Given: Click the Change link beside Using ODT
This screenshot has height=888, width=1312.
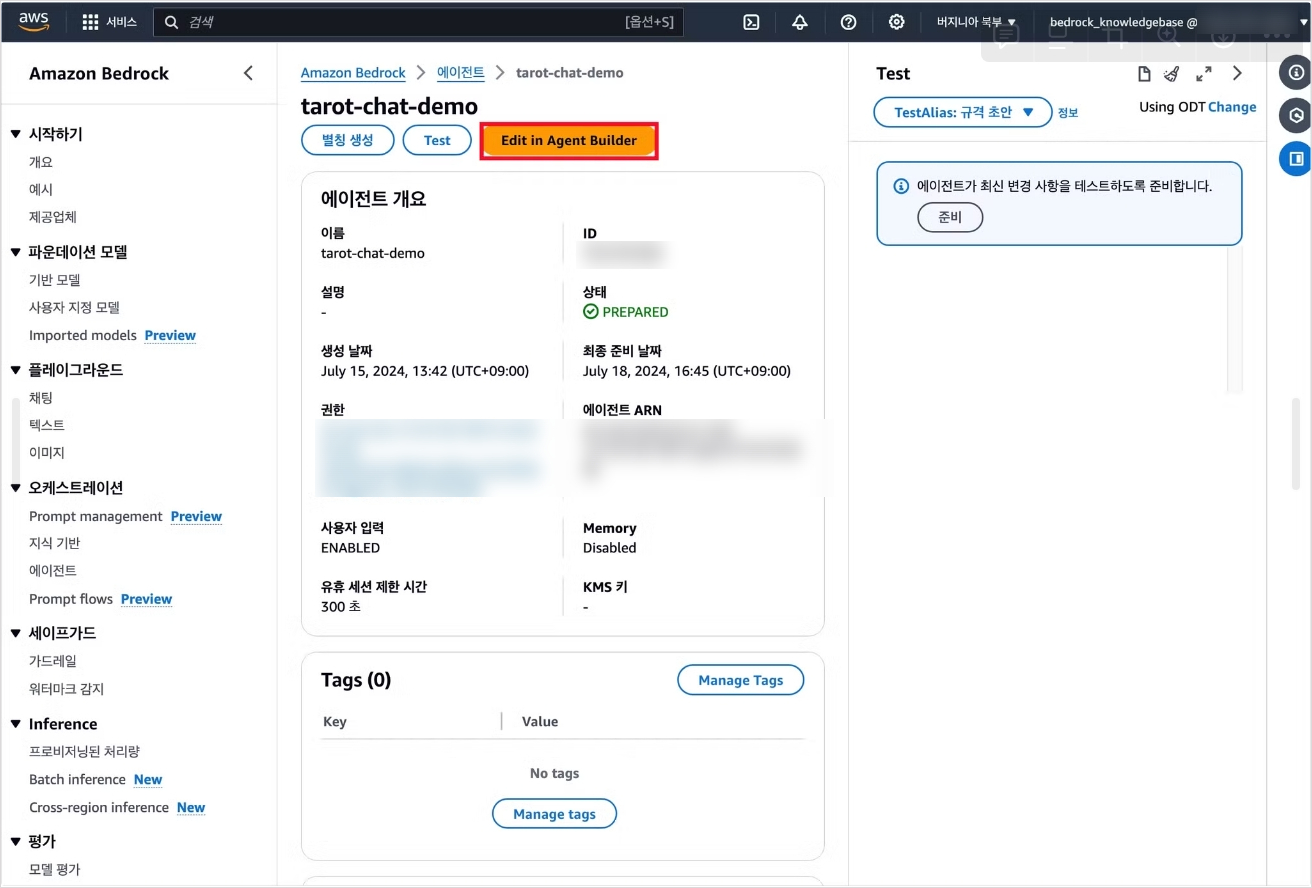Looking at the screenshot, I should pos(1232,107).
